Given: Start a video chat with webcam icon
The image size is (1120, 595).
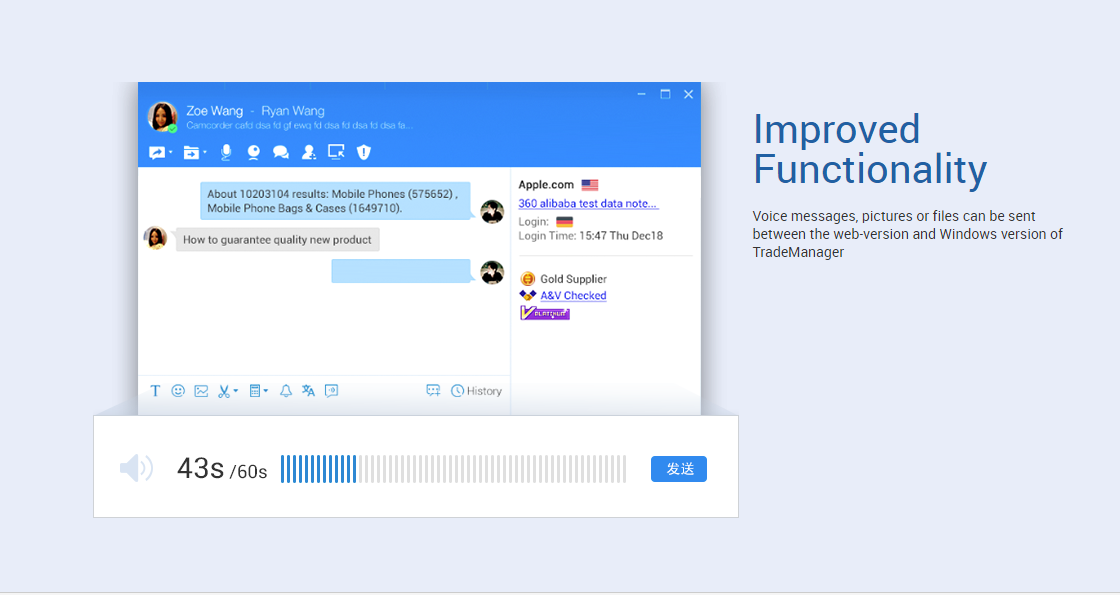Looking at the screenshot, I should coord(253,152).
